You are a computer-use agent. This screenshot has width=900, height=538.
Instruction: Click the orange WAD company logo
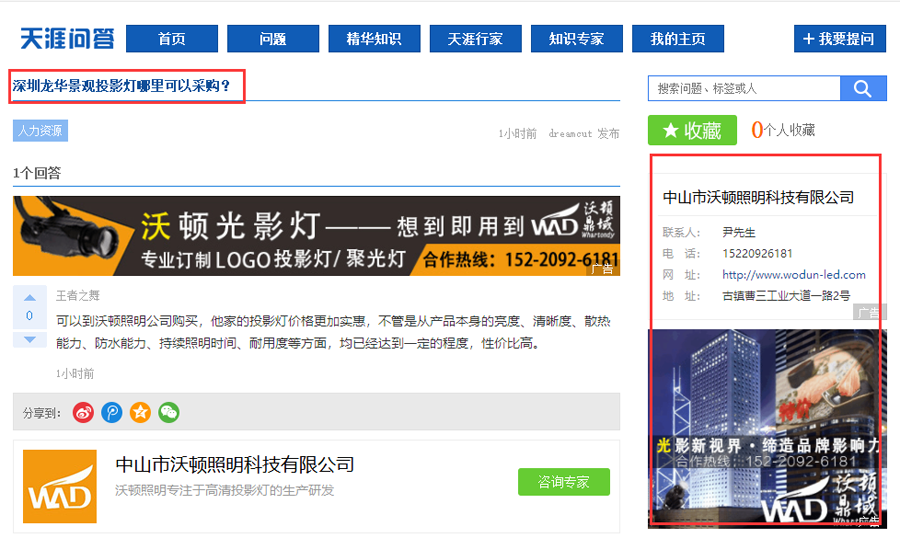coord(60,486)
